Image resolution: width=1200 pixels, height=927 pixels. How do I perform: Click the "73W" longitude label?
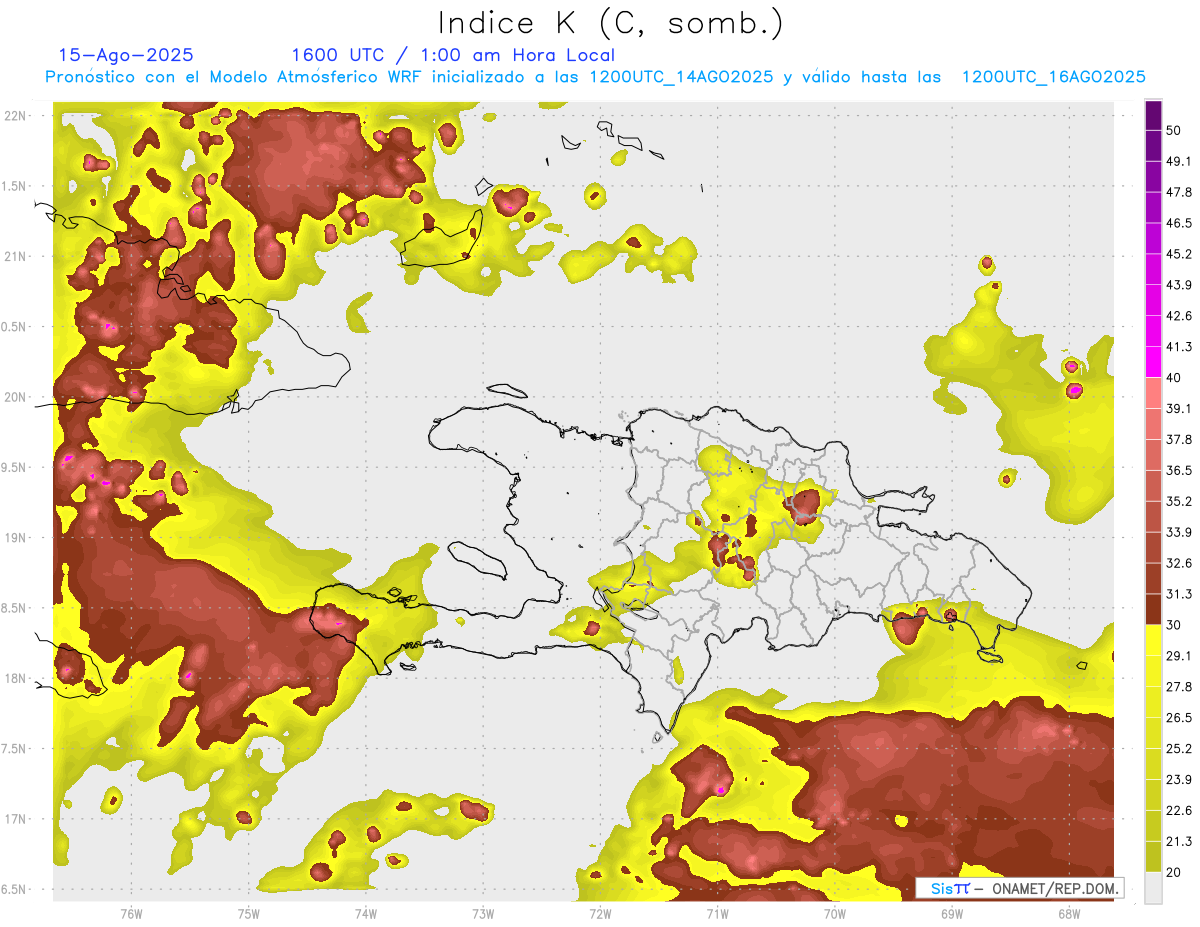pos(482,913)
